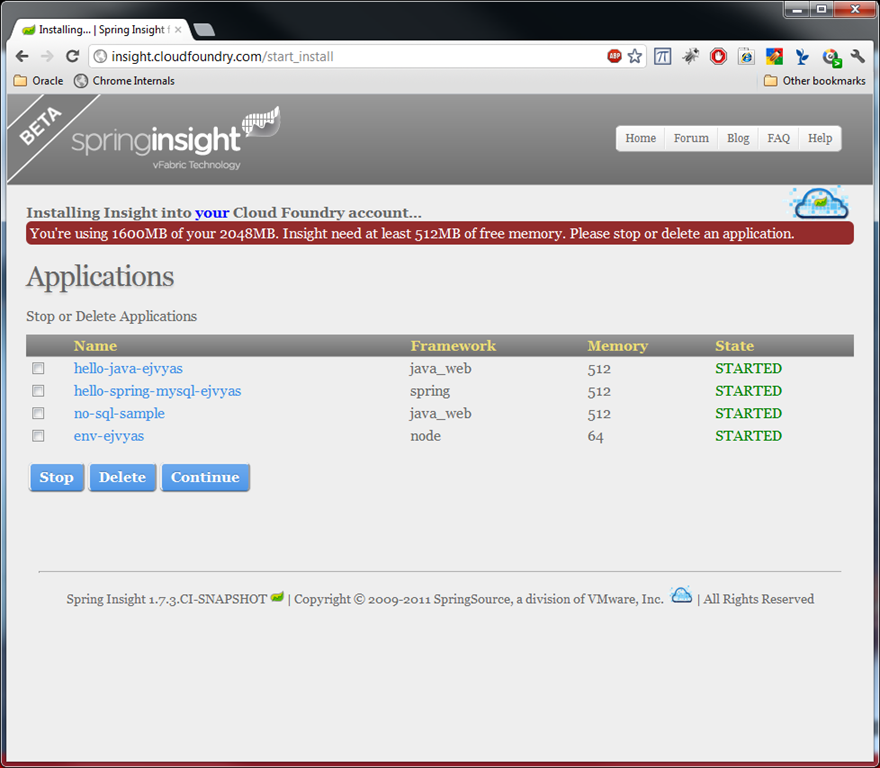The width and height of the screenshot is (880, 768).
Task: Close the Installing Spring Insight tab
Action: 178,30
